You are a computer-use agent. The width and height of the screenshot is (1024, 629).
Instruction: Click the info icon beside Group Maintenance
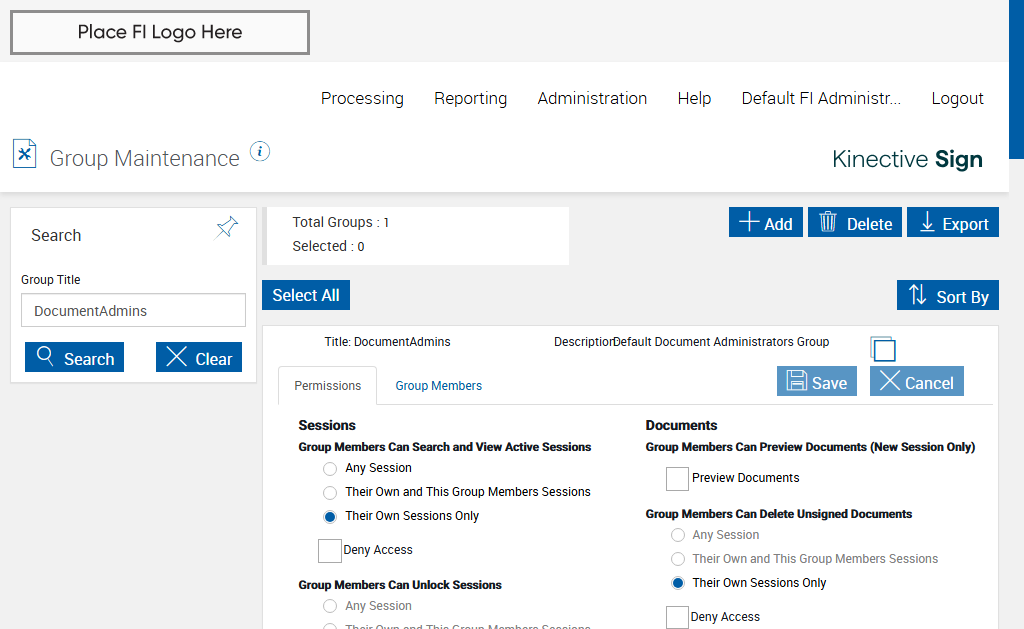point(260,152)
